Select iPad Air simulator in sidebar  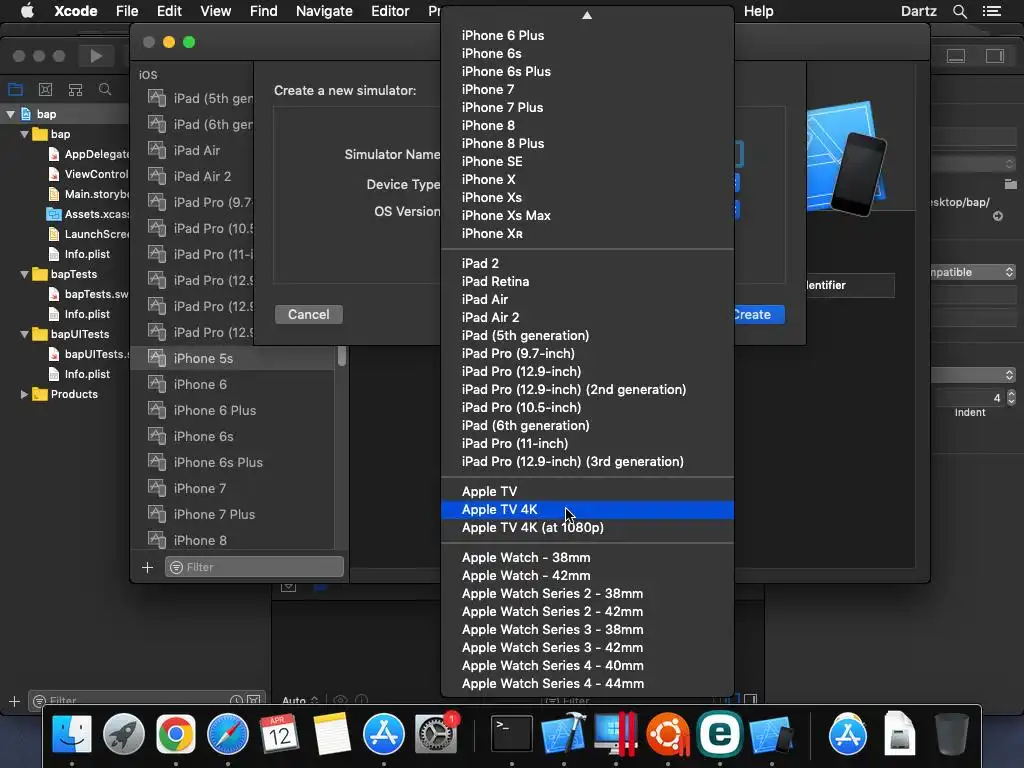(193, 150)
